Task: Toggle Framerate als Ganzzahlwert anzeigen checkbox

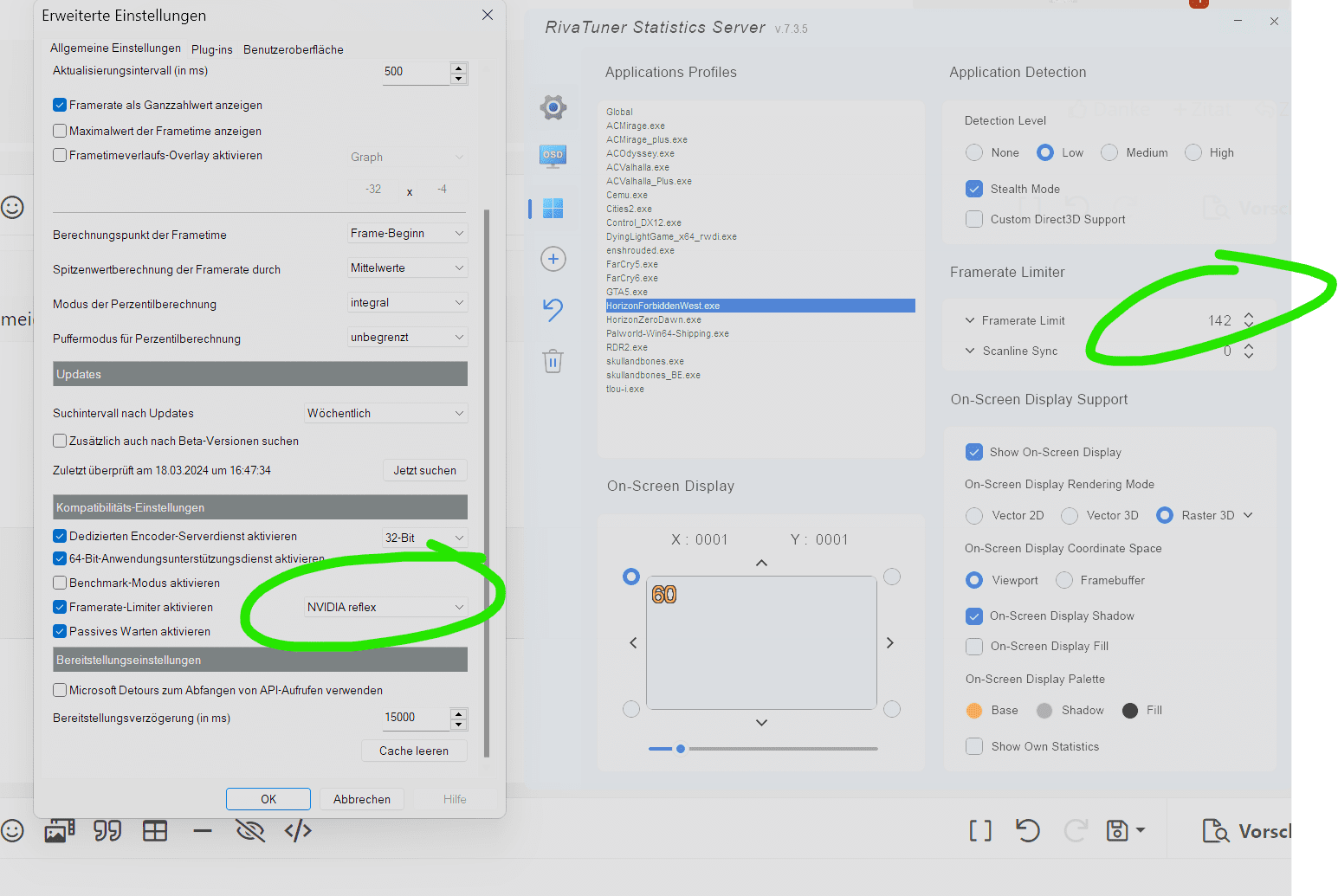Action: click(60, 105)
